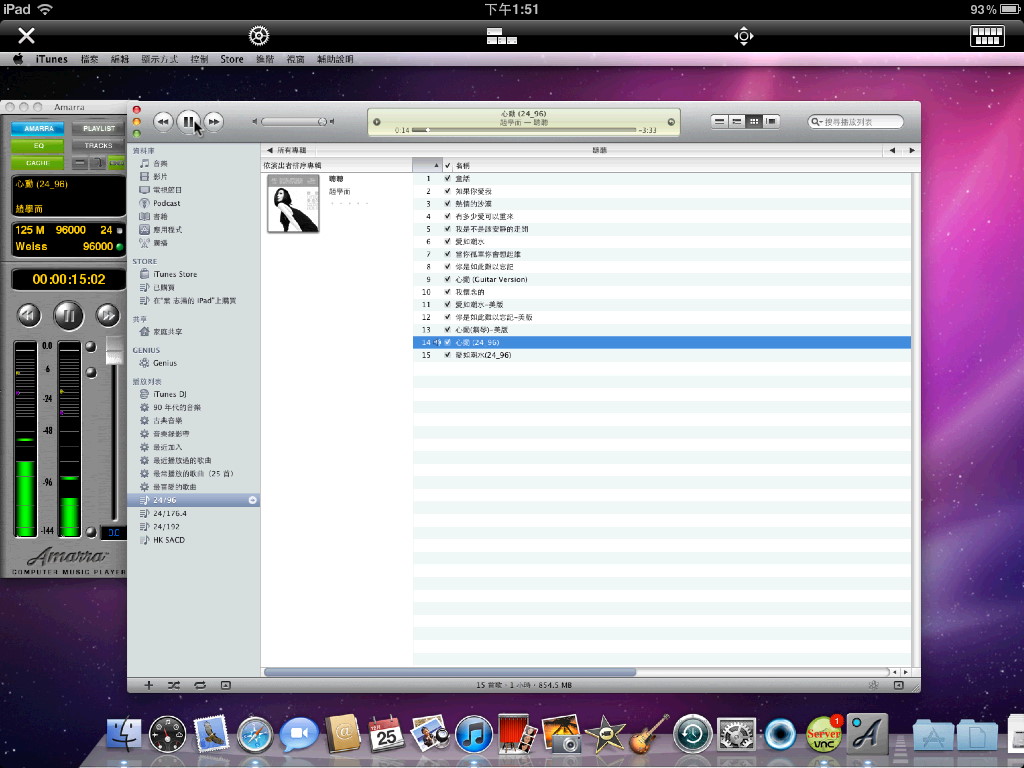Click the album cover artwork thumbnail

293,204
